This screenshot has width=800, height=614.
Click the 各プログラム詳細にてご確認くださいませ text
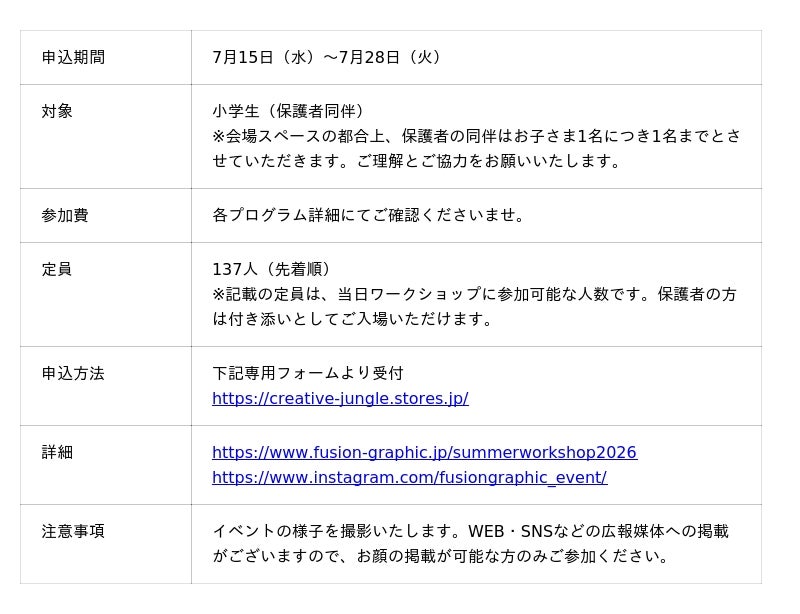pyautogui.click(x=368, y=215)
